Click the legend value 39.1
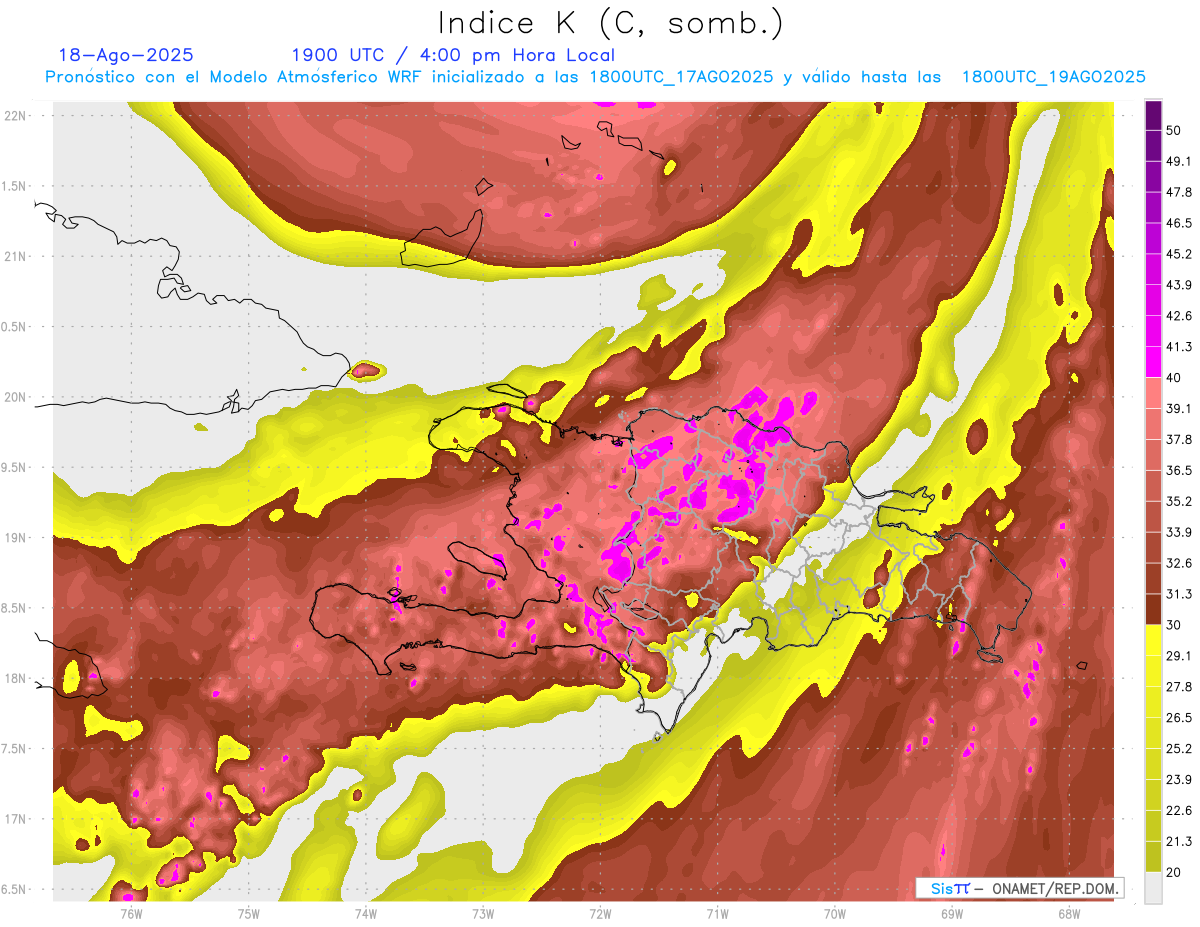 coord(1178,408)
